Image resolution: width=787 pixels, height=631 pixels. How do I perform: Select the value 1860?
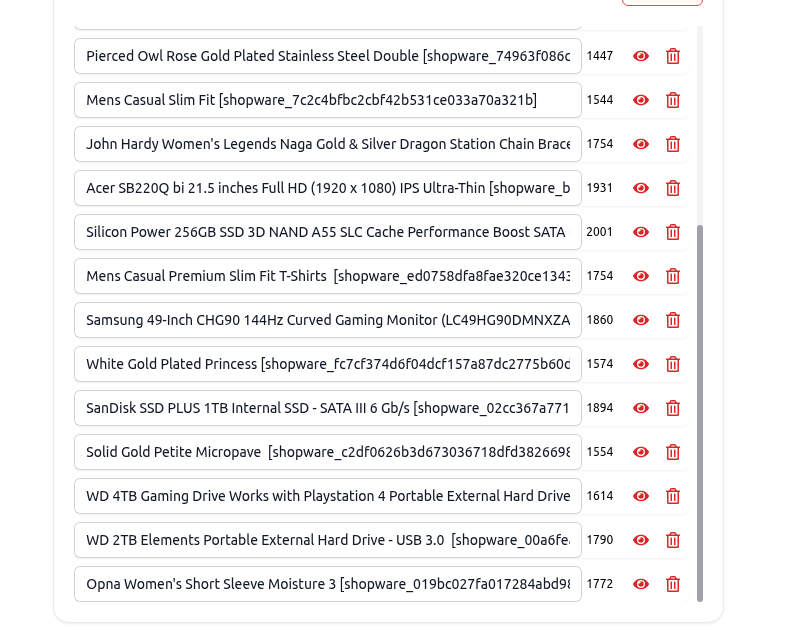[x=600, y=320]
